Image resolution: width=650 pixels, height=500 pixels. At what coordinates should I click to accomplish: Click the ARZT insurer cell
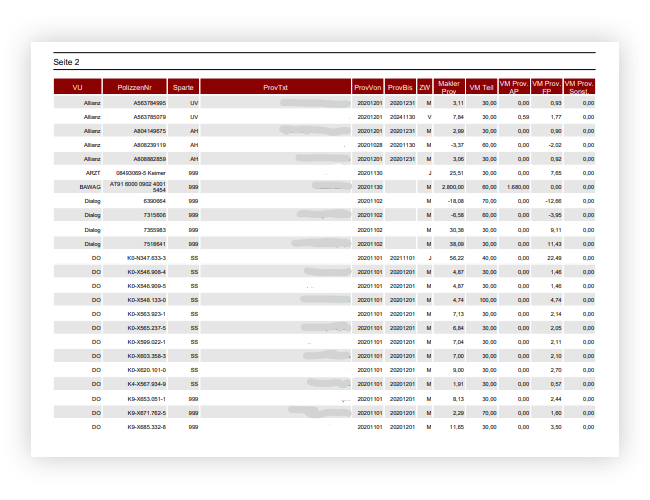(x=93, y=173)
